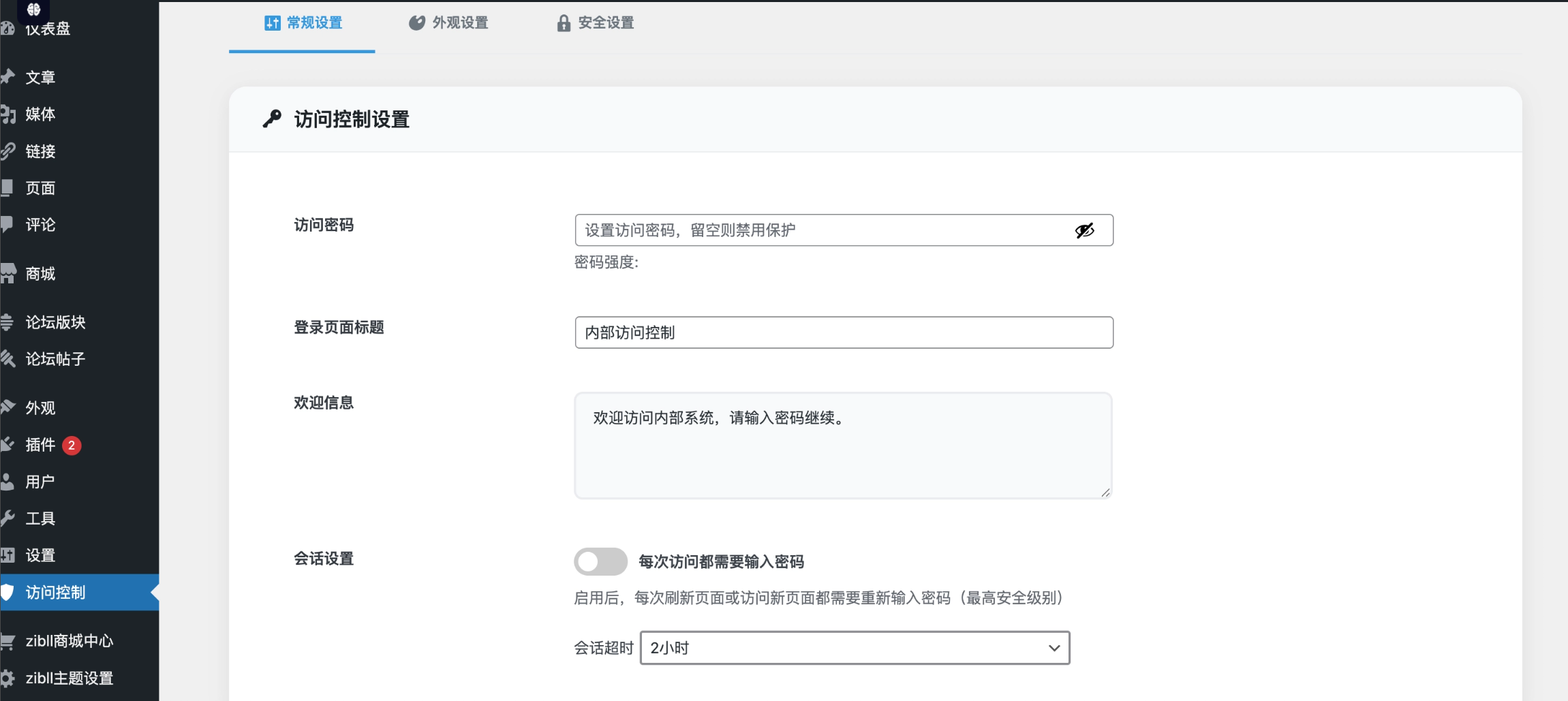Open the 会话超时 dropdown
This screenshot has height=701, width=1568.
pyautogui.click(x=854, y=648)
